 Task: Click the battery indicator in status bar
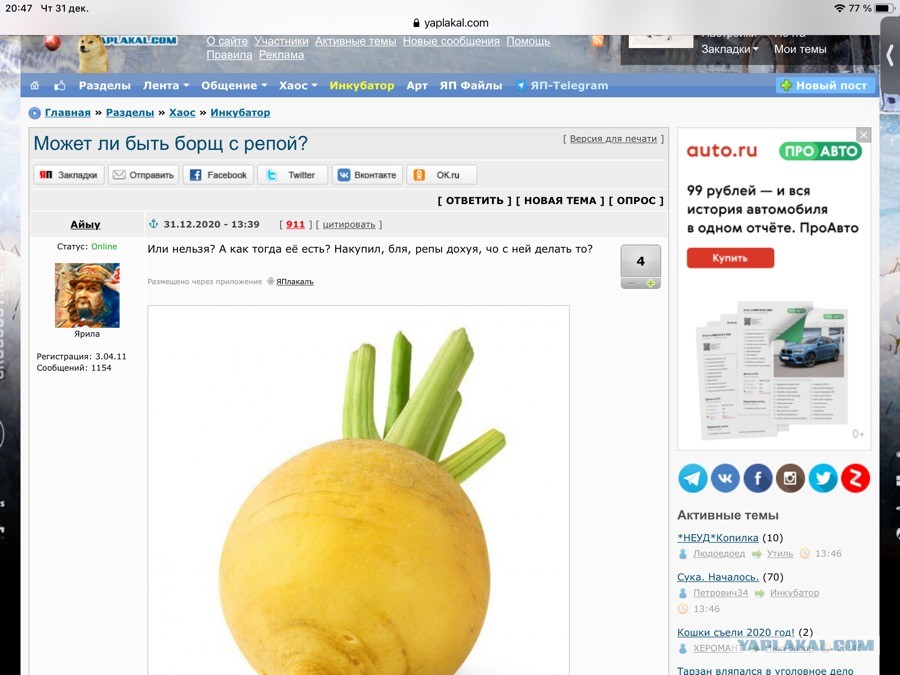tap(885, 8)
